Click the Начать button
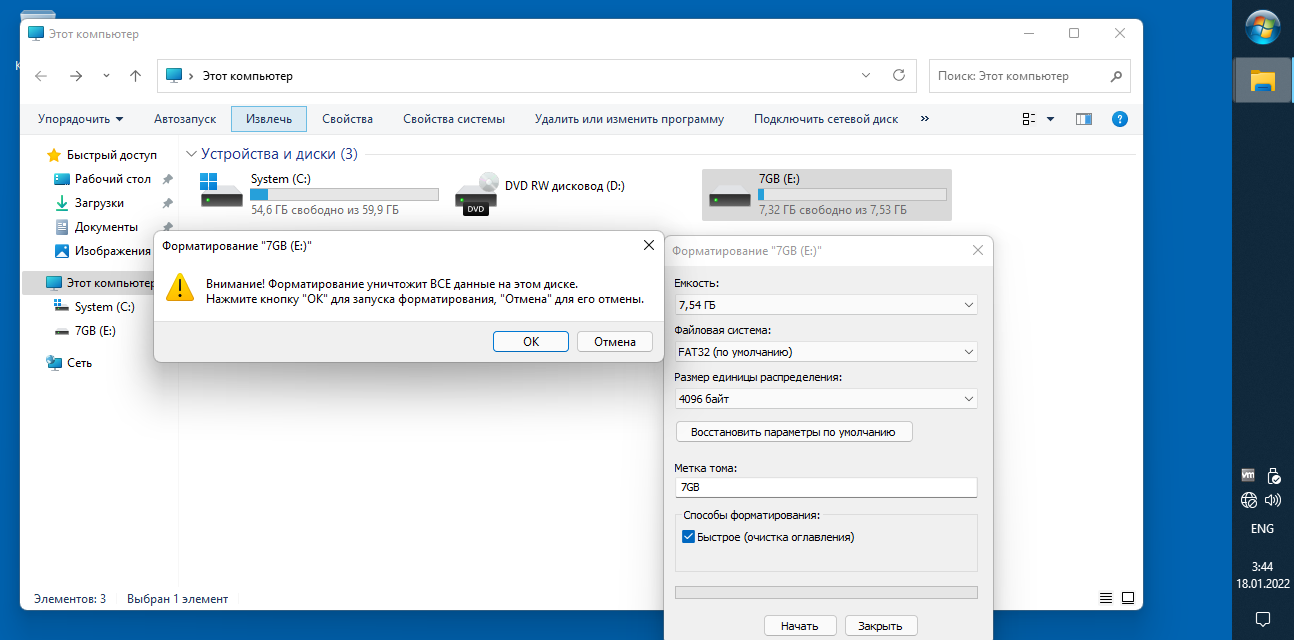This screenshot has height=640, width=1294. [800, 626]
